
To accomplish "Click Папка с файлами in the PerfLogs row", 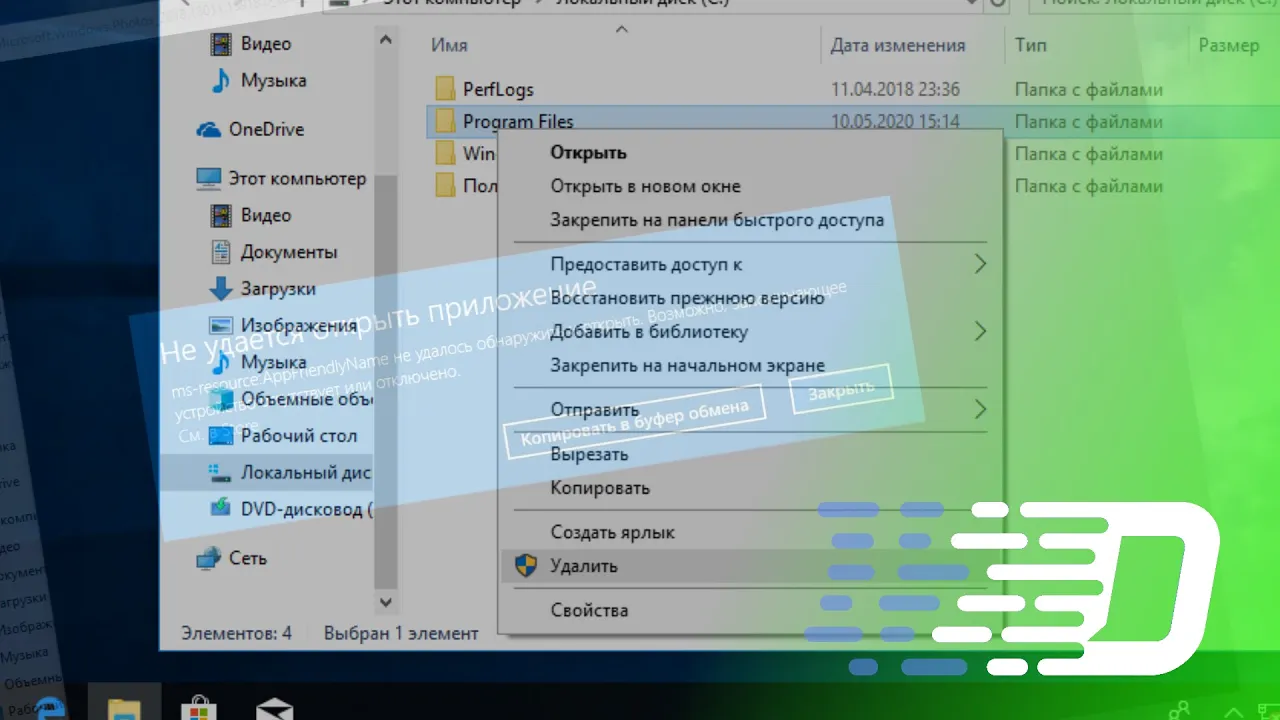I will click(x=1089, y=90).
